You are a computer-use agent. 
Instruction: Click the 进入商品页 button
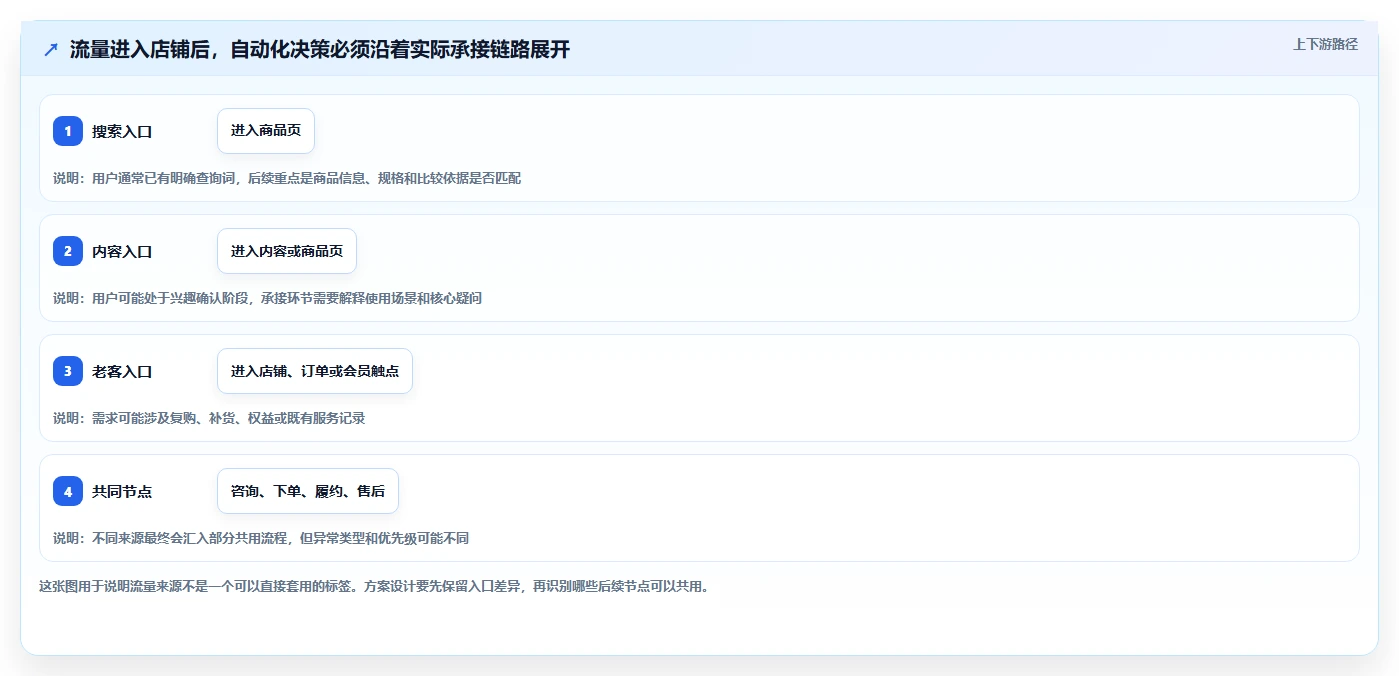266,131
